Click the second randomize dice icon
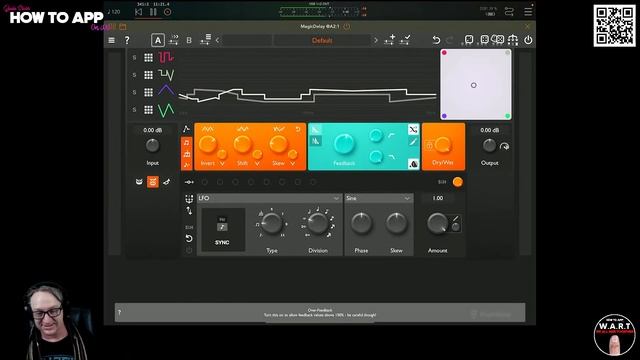The image size is (640, 360). click(x=484, y=40)
